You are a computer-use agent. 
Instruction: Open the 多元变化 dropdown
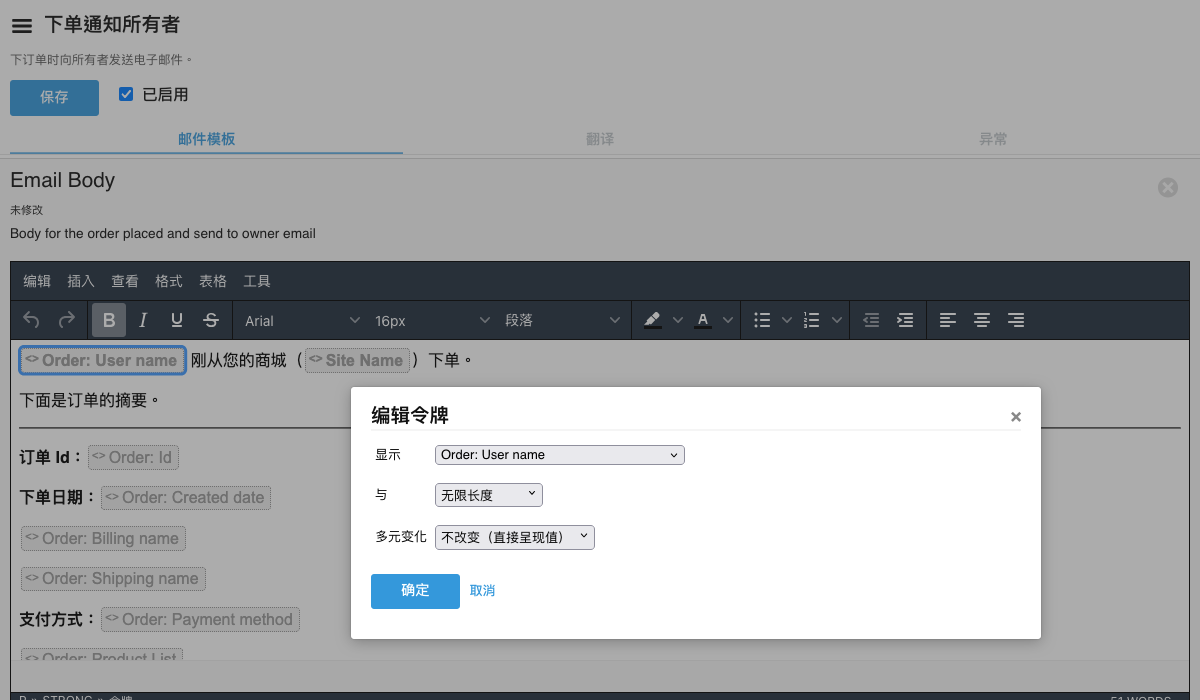[x=514, y=537]
